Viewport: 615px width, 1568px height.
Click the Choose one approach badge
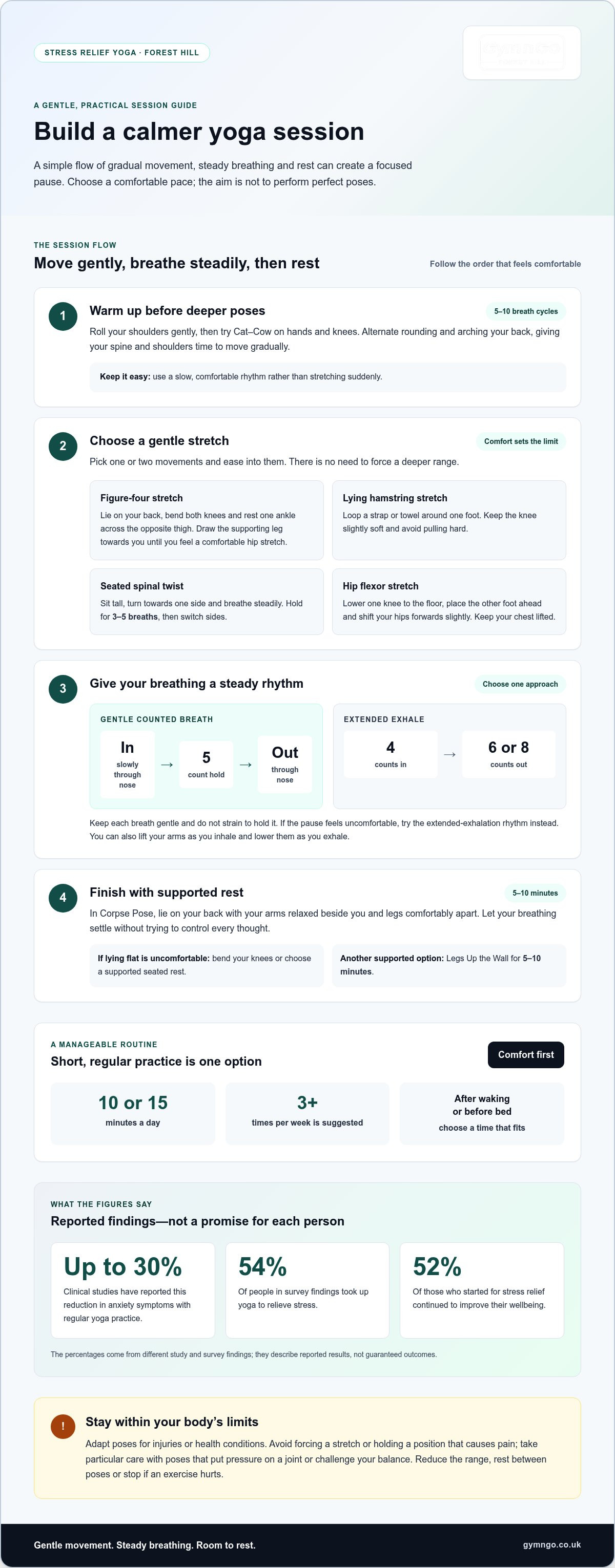click(520, 684)
